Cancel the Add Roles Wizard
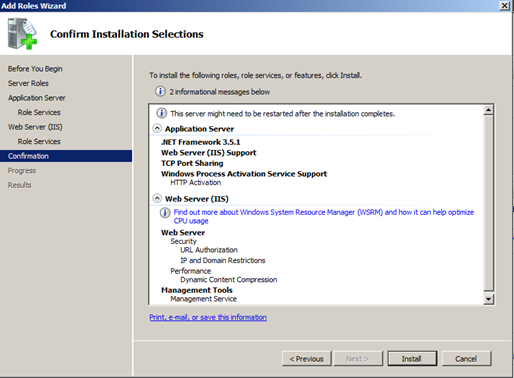 pyautogui.click(x=466, y=359)
